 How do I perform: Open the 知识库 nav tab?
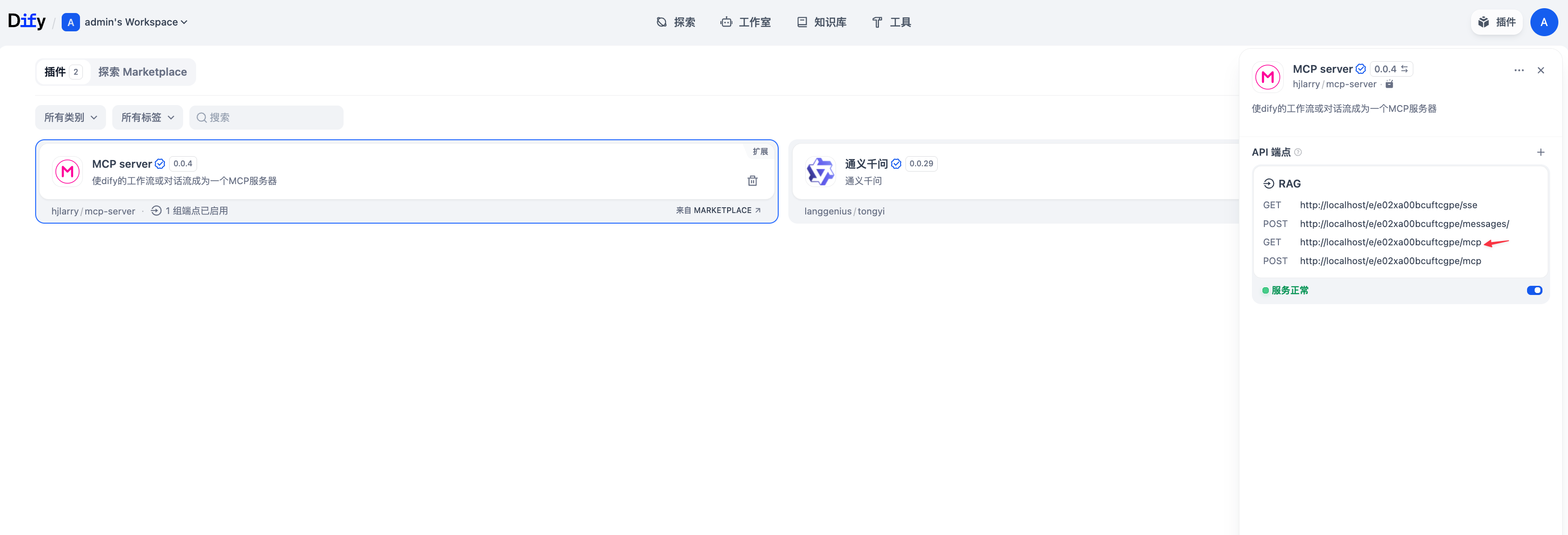tap(822, 23)
